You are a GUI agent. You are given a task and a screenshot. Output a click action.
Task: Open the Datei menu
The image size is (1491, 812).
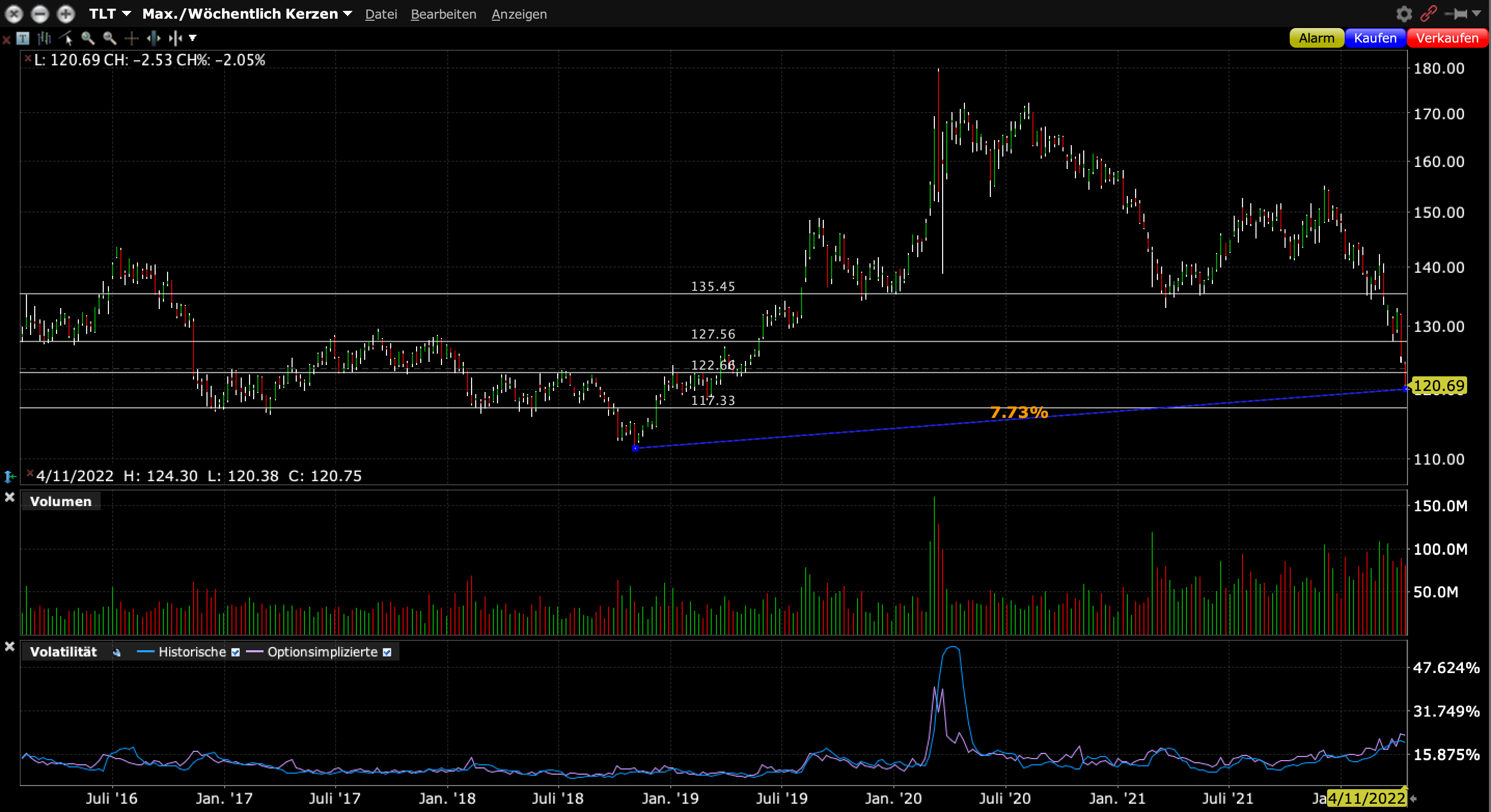(x=381, y=15)
